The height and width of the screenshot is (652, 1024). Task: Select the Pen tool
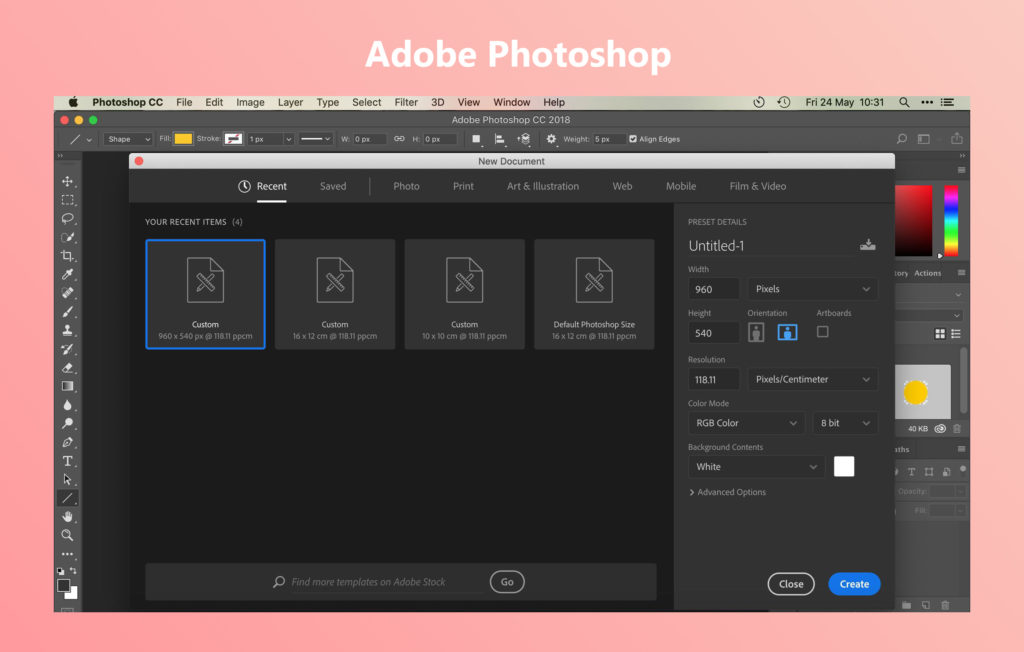pyautogui.click(x=67, y=442)
